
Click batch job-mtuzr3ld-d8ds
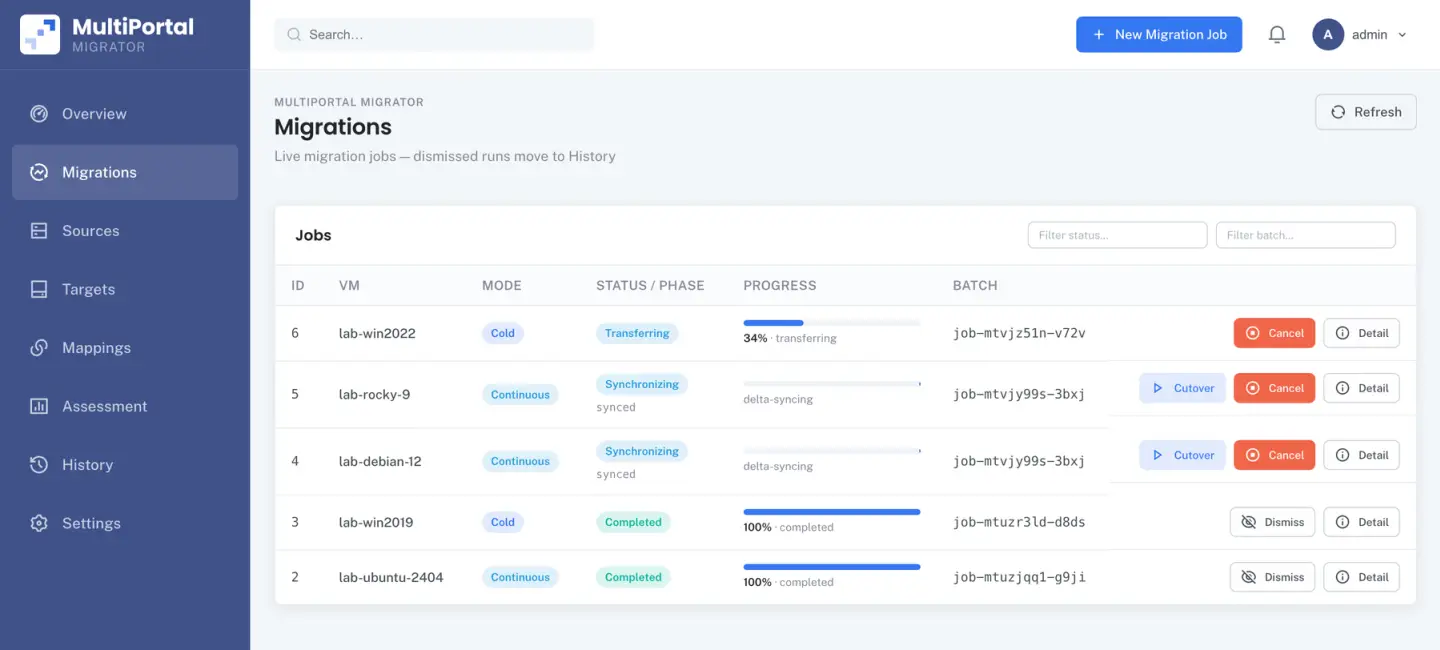1019,522
